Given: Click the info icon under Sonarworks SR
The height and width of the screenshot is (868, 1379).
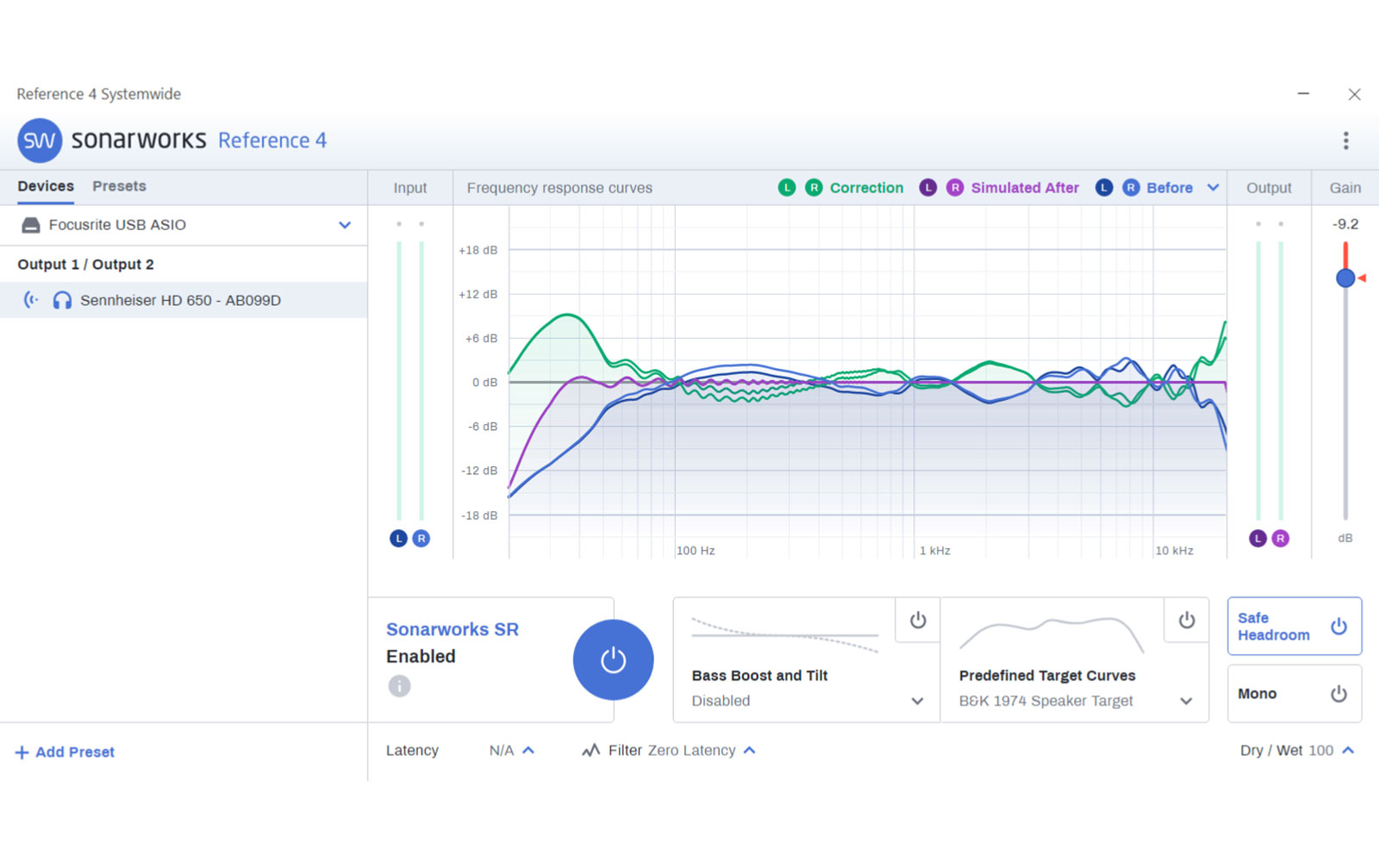Looking at the screenshot, I should (x=399, y=686).
